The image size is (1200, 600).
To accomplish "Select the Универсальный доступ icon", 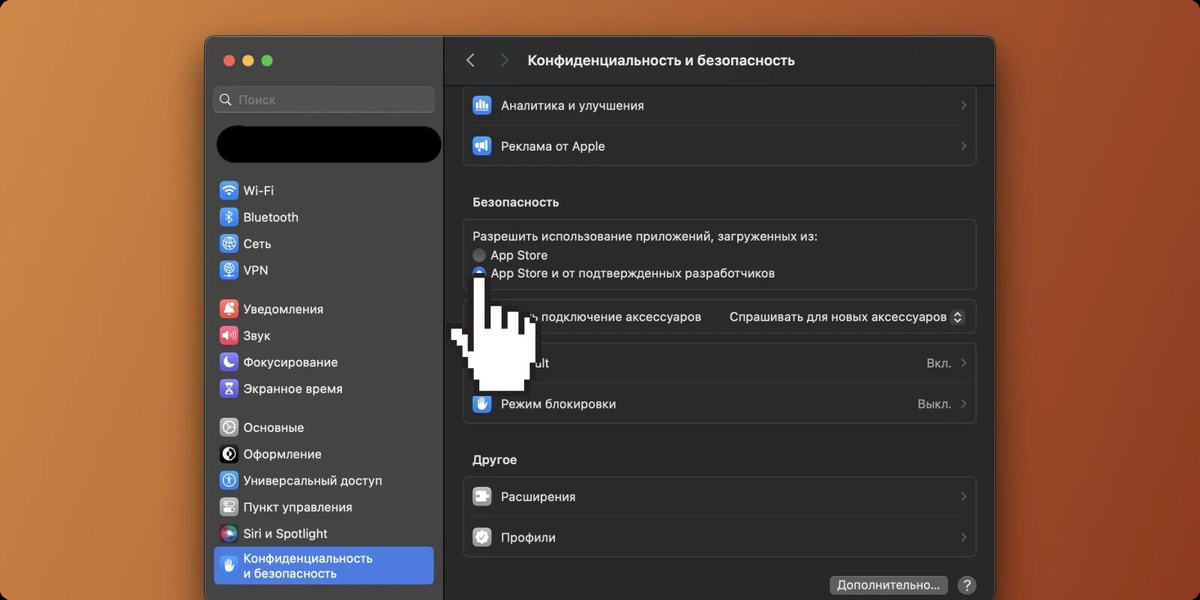I will click(x=229, y=481).
